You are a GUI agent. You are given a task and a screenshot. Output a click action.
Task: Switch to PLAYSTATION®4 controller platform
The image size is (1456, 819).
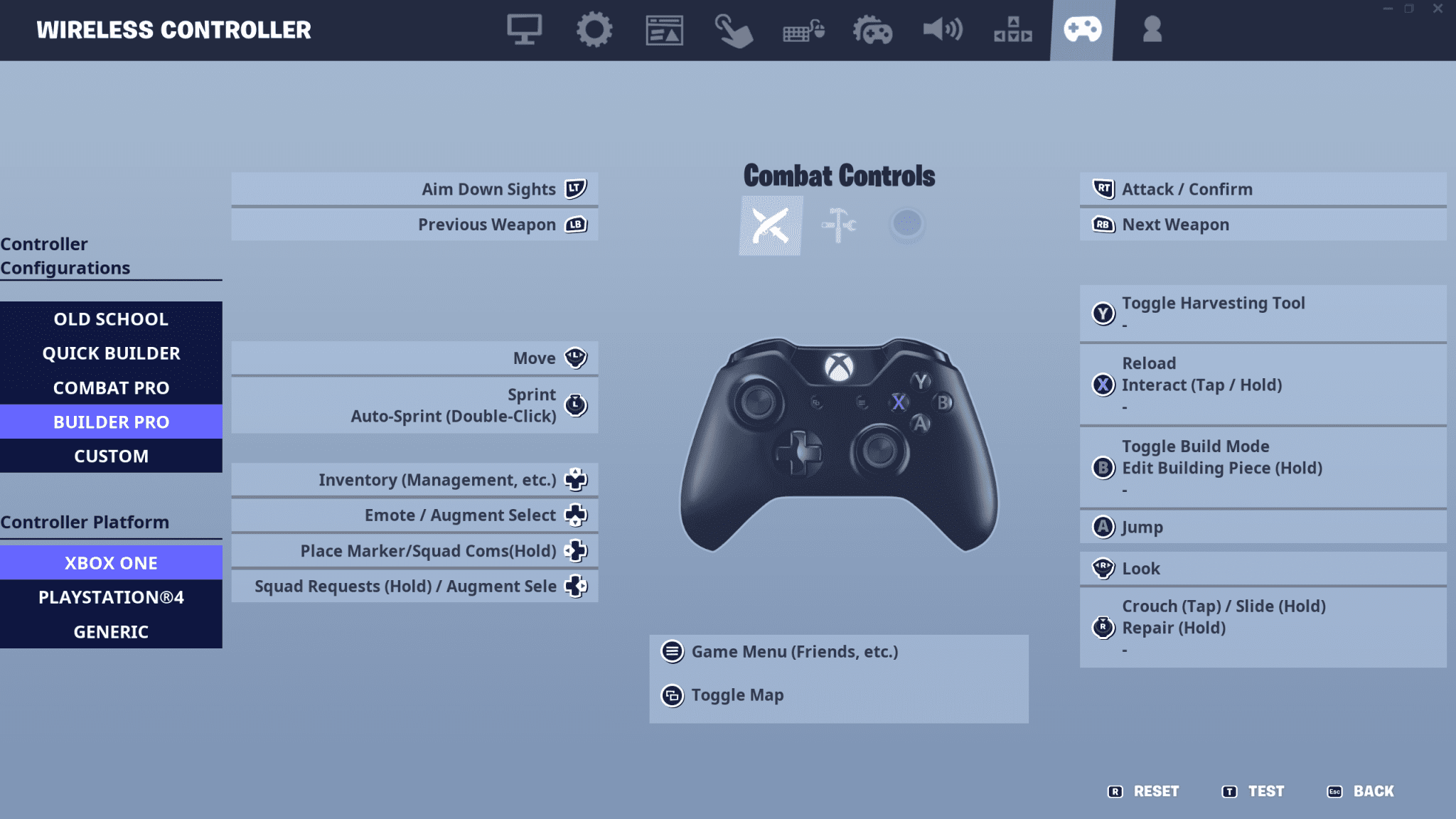111,597
